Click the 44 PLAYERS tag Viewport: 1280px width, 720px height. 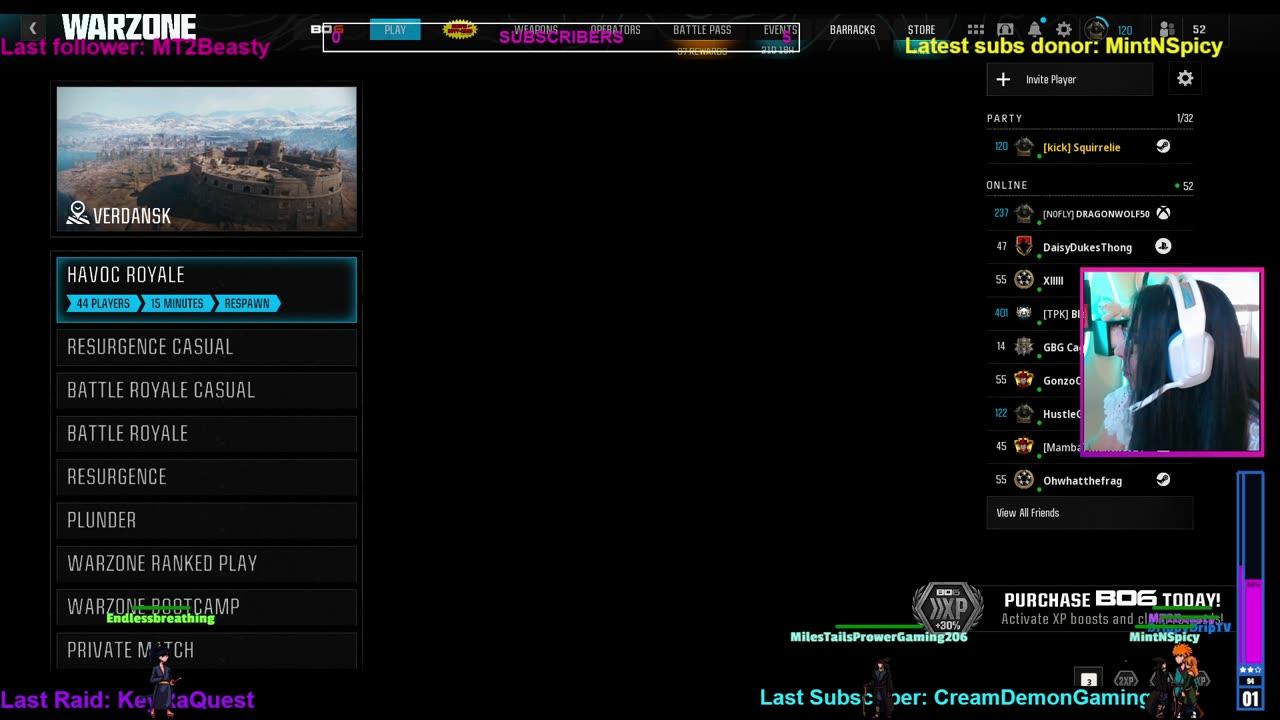tap(103, 303)
